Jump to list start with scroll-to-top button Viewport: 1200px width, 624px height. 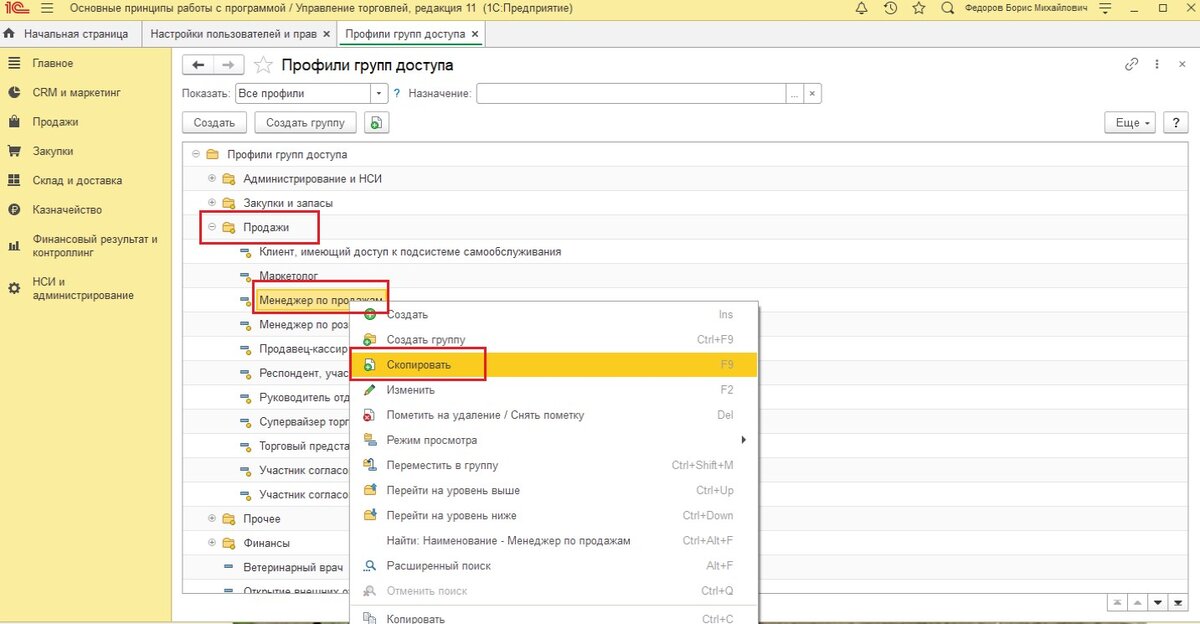[x=1117, y=602]
